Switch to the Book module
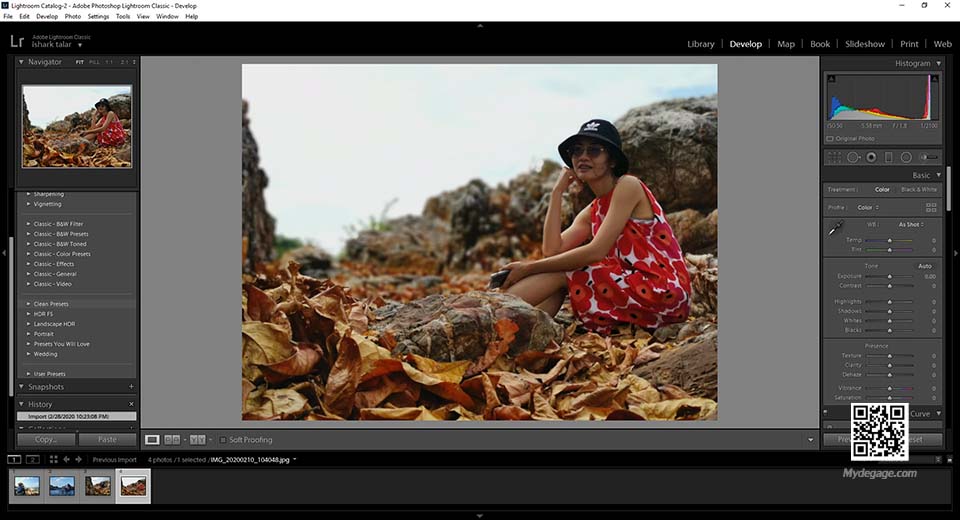This screenshot has width=960, height=520. coord(820,44)
